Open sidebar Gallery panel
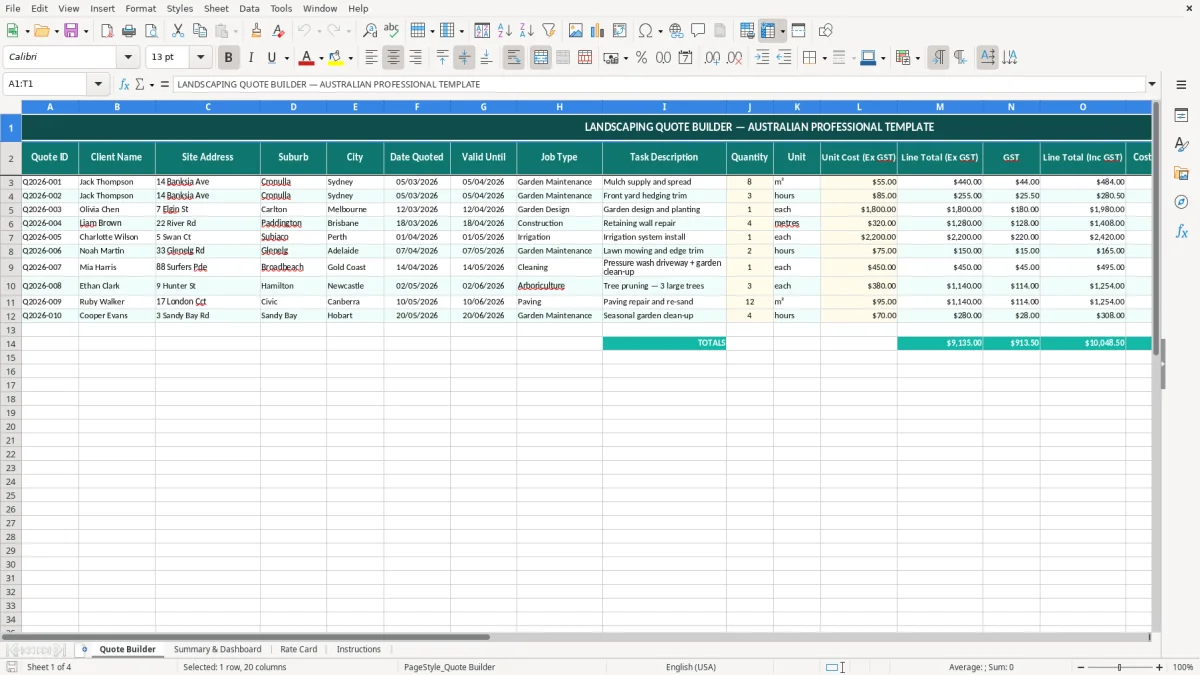 pyautogui.click(x=1181, y=174)
